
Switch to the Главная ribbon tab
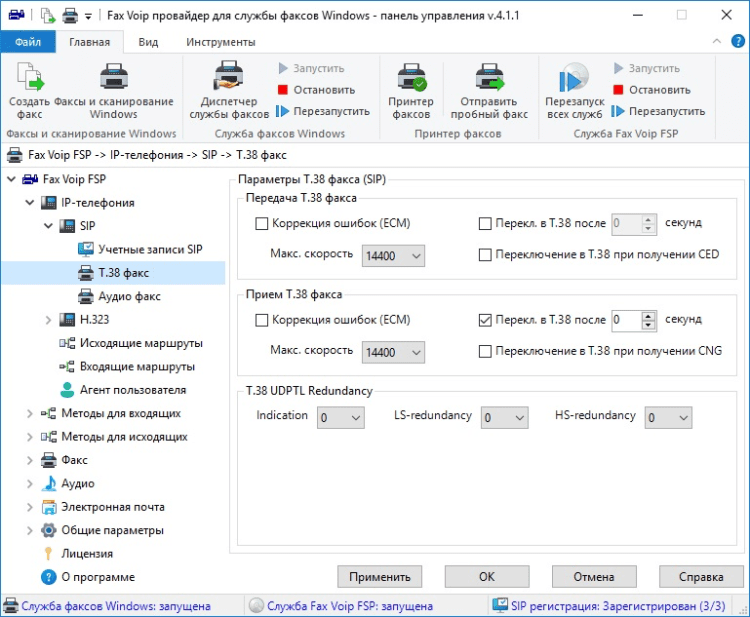[x=89, y=42]
